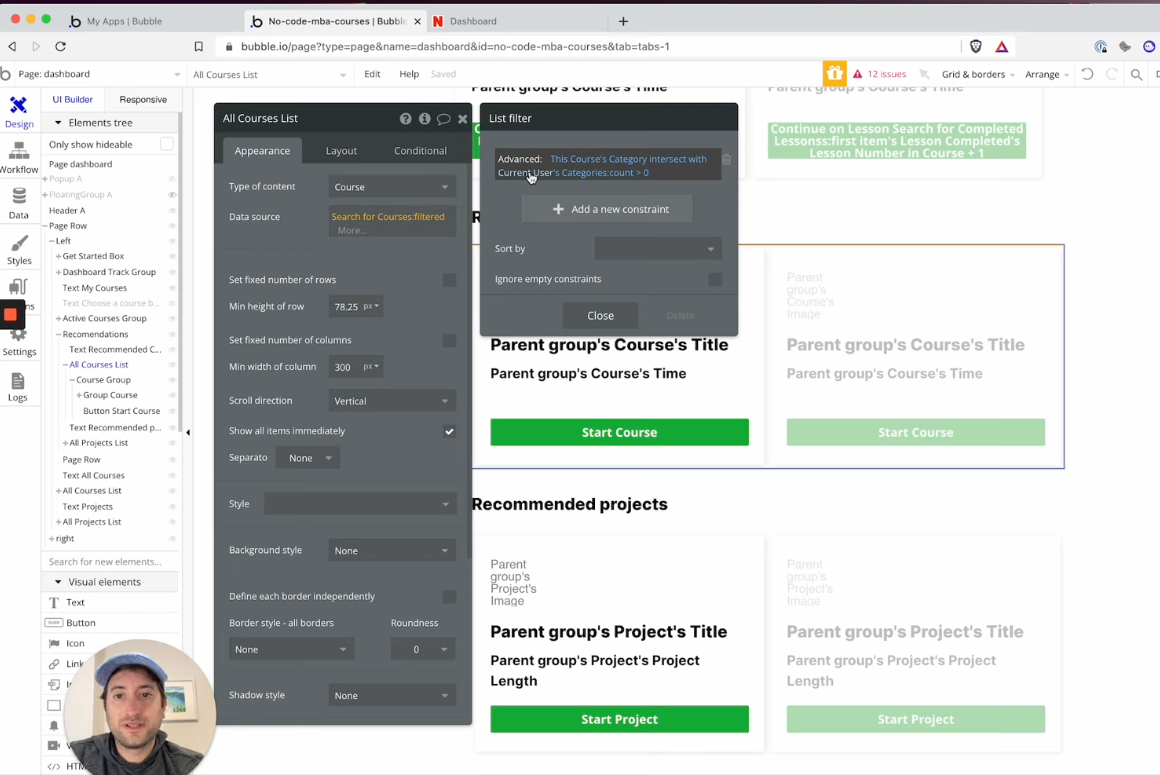
Task: Open the Sort by dropdown in List filter
Action: 657,248
